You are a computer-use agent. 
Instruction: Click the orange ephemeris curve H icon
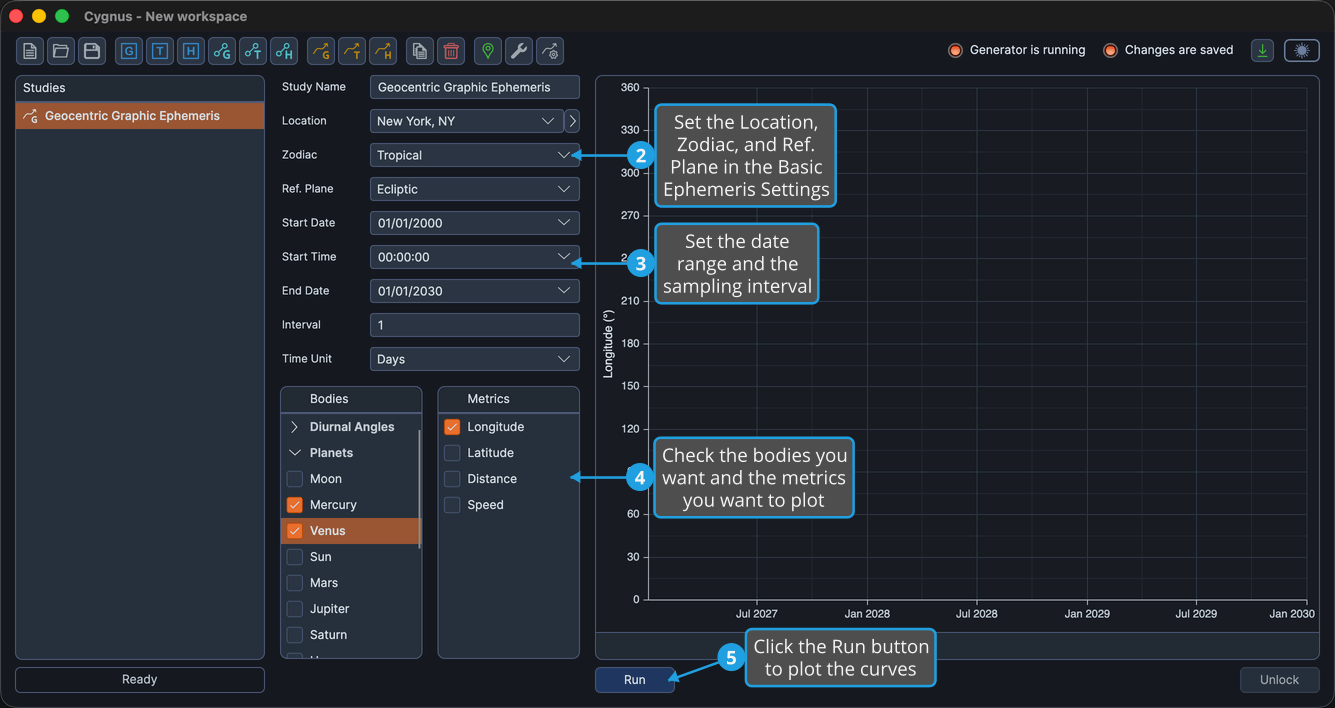383,51
